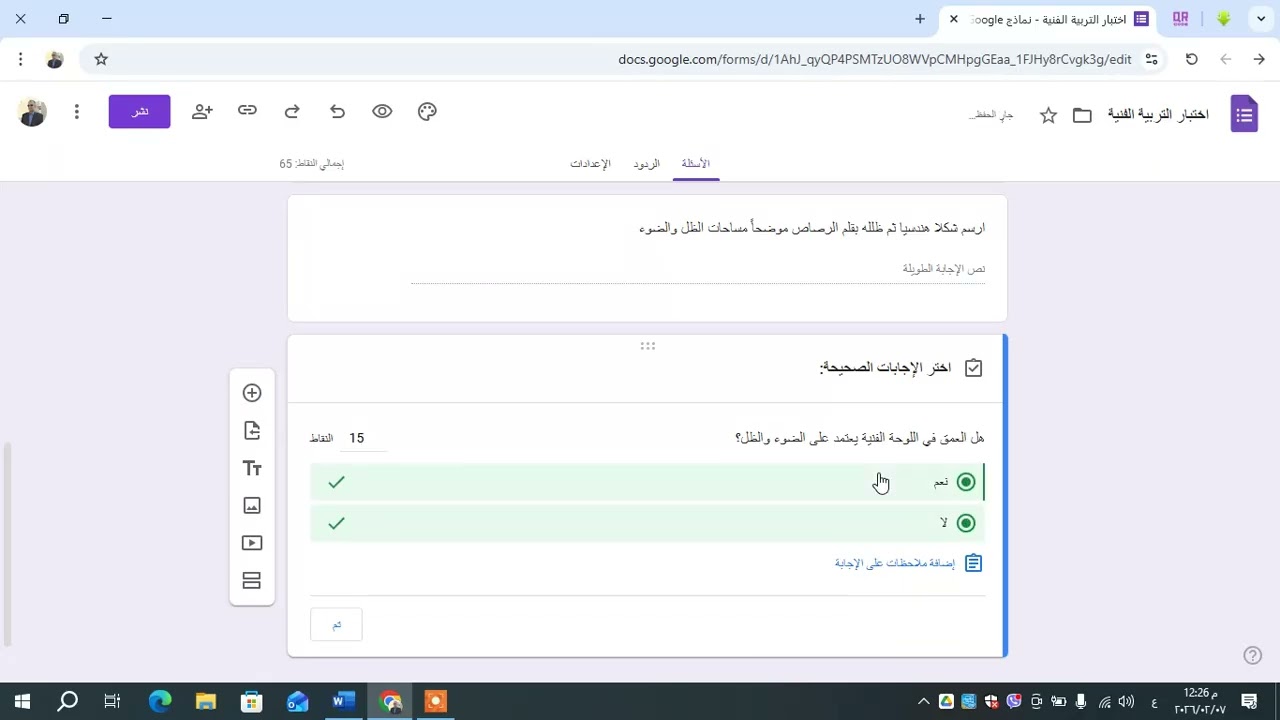Open the first question about drawing a geometric shape
1280x720 pixels.
647,258
